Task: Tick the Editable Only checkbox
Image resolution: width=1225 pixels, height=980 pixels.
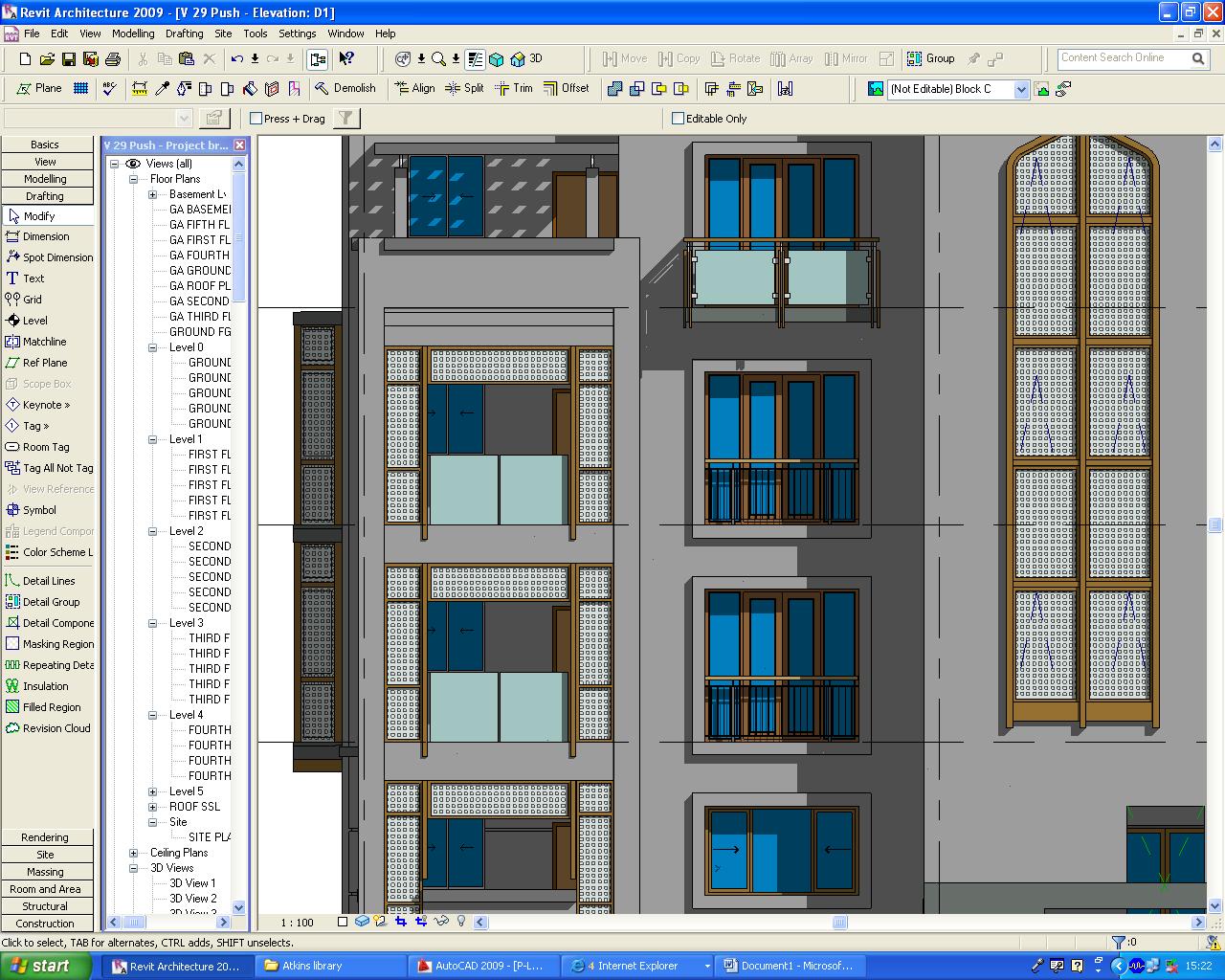Action: click(x=679, y=119)
